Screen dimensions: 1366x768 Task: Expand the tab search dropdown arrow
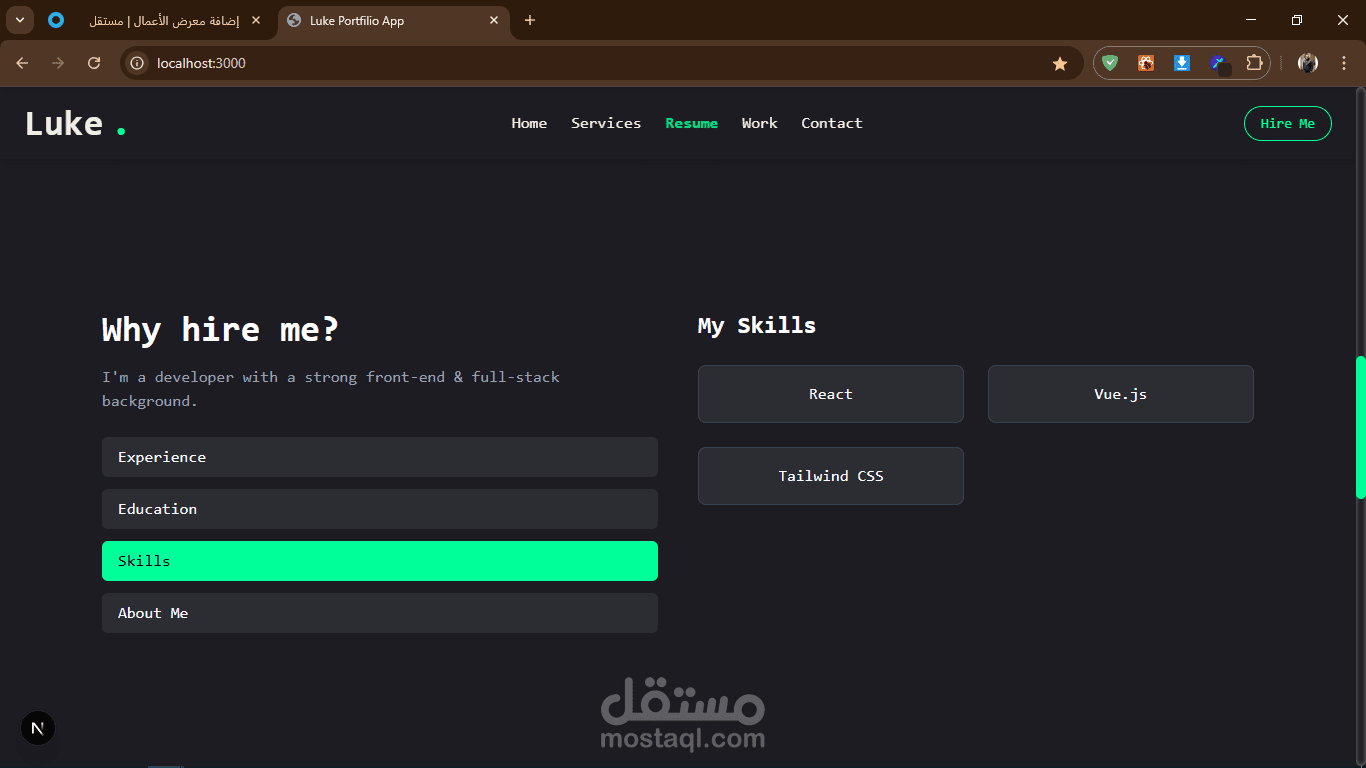(20, 20)
